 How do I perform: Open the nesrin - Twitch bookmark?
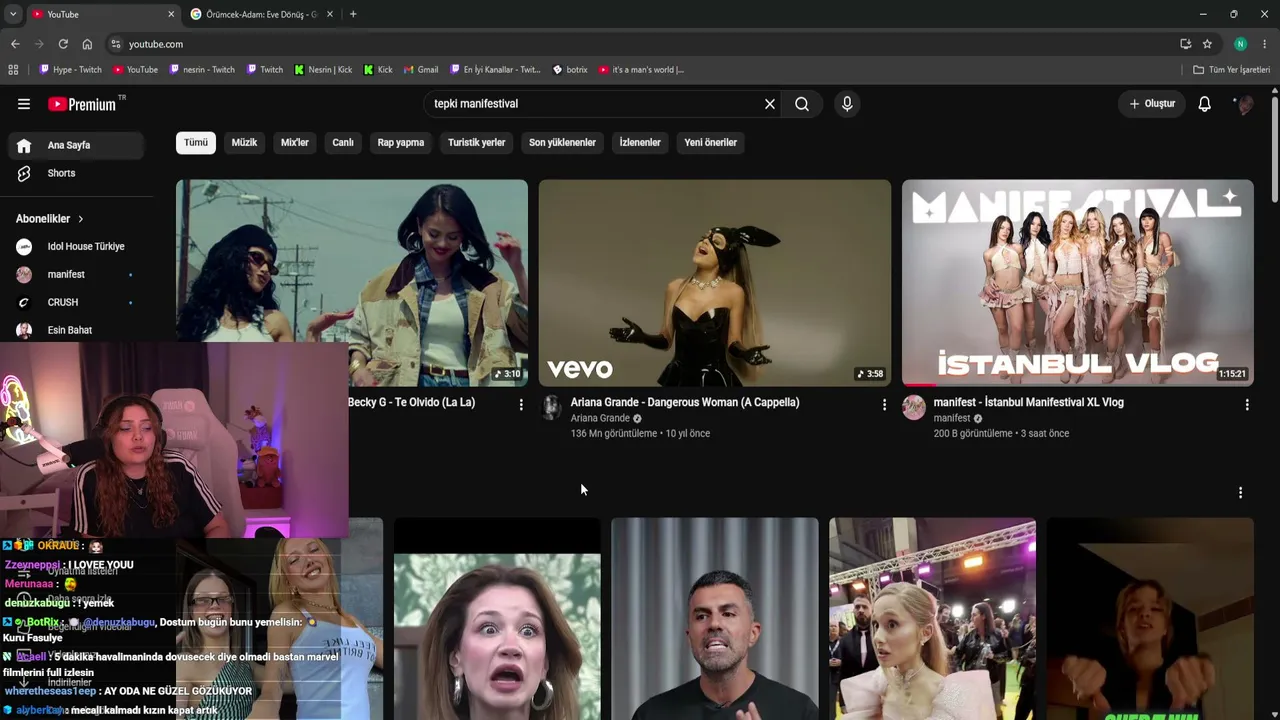point(202,70)
